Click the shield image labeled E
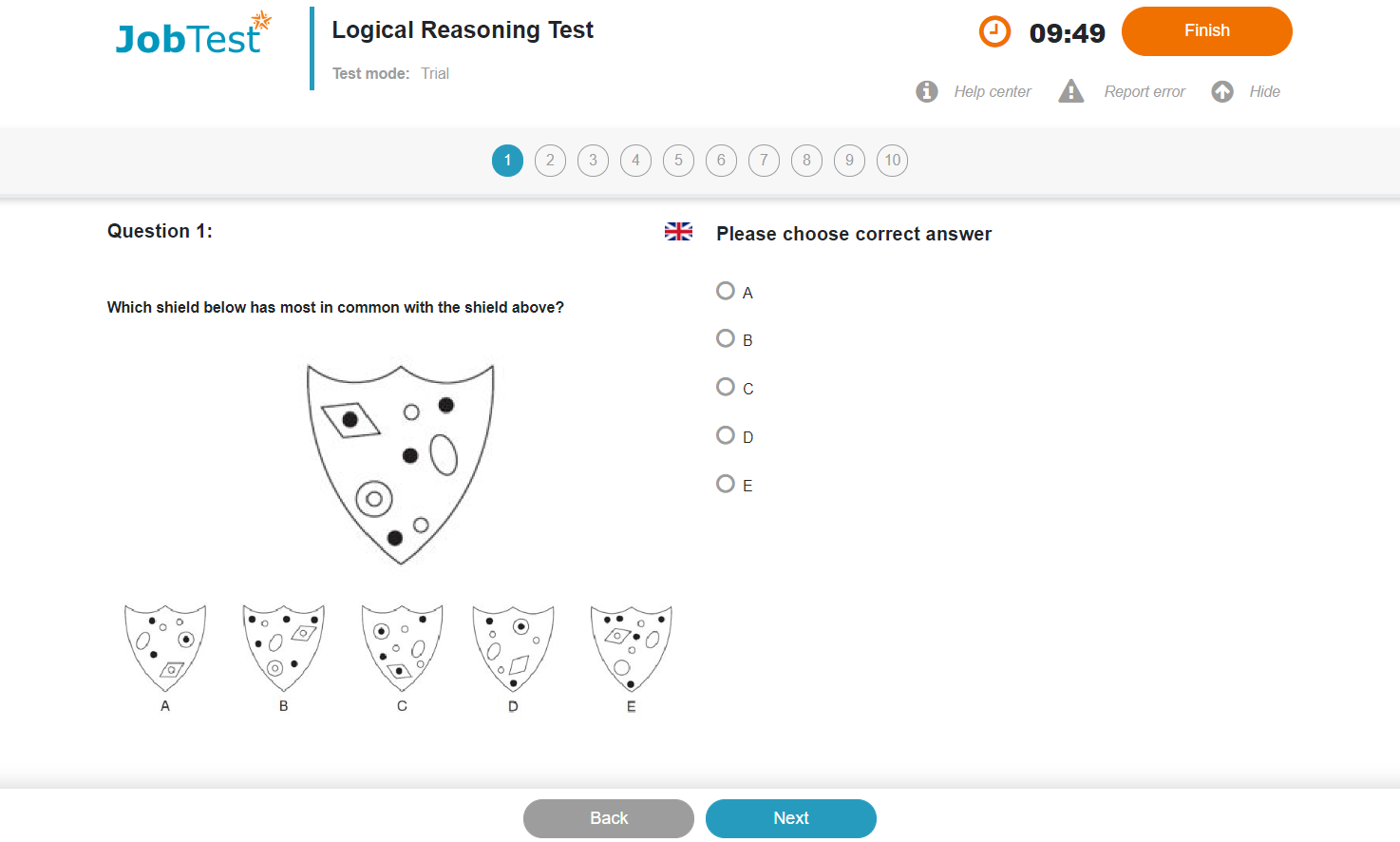This screenshot has width=1400, height=842. click(631, 648)
